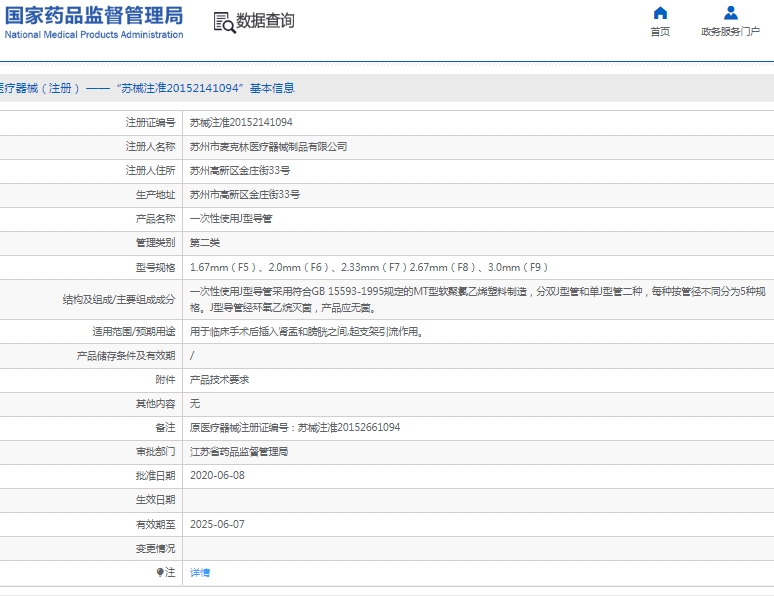
Task: Open the 详情 link
Action: tap(200, 572)
